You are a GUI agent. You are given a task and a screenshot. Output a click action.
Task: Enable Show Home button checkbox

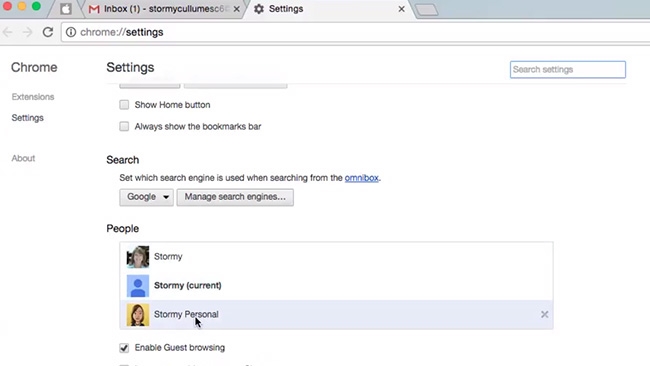point(124,104)
